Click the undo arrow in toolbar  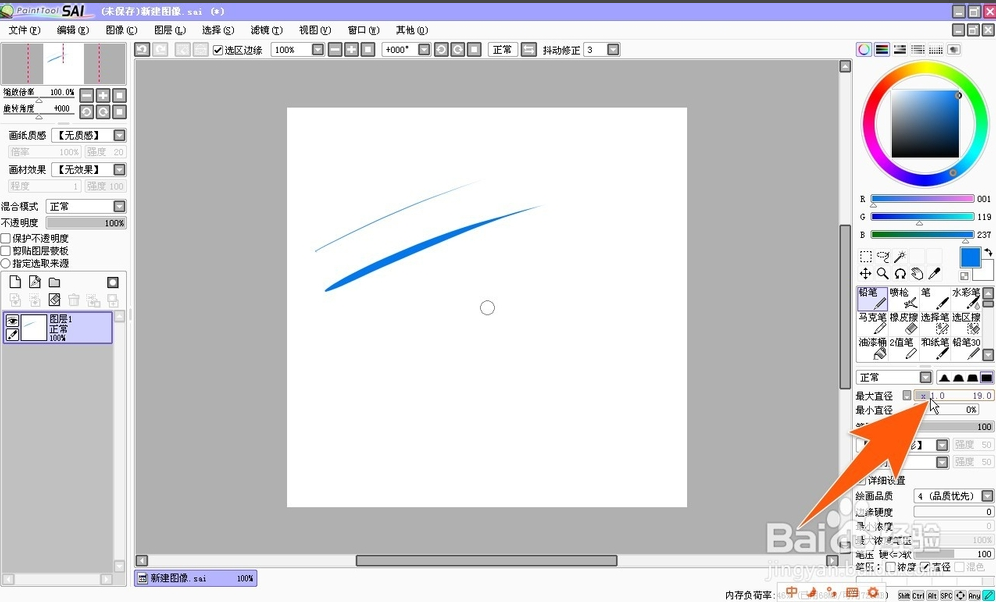143,50
